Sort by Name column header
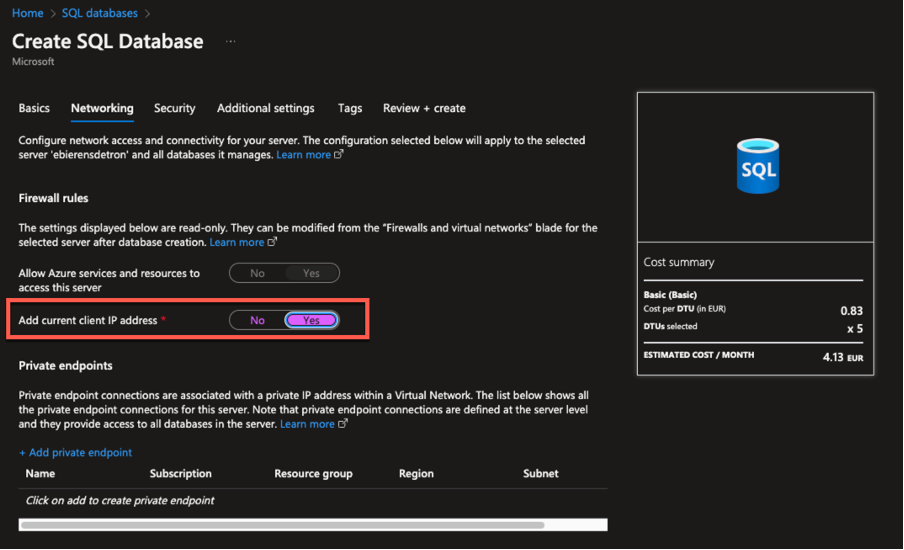 click(x=40, y=473)
